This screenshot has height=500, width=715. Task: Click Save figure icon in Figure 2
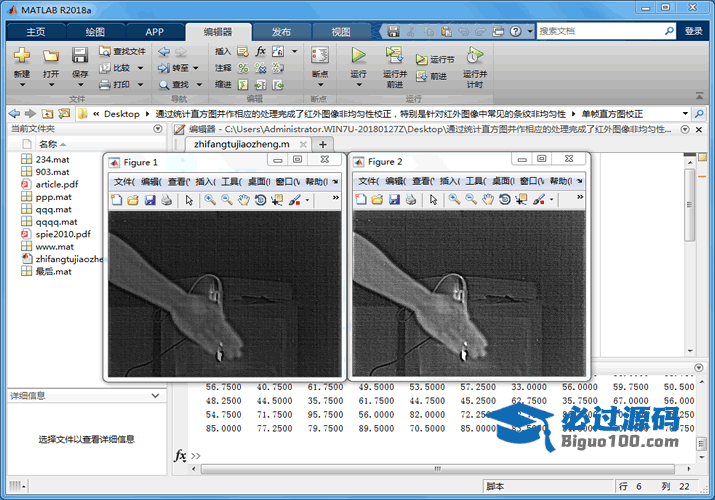[394, 199]
